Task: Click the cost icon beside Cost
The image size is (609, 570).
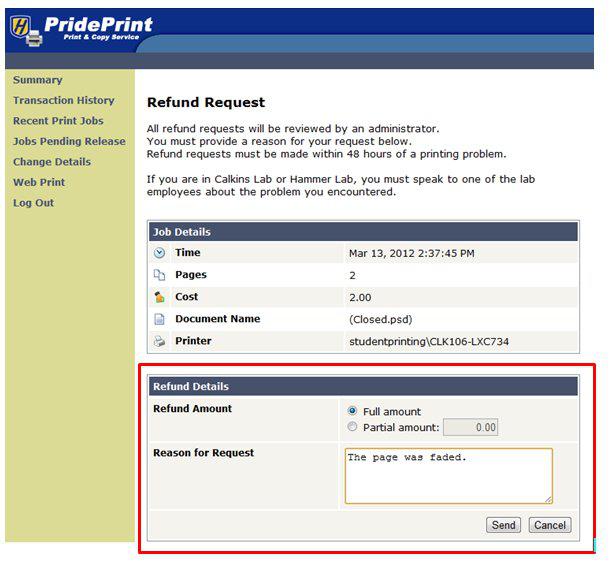Action: (159, 297)
